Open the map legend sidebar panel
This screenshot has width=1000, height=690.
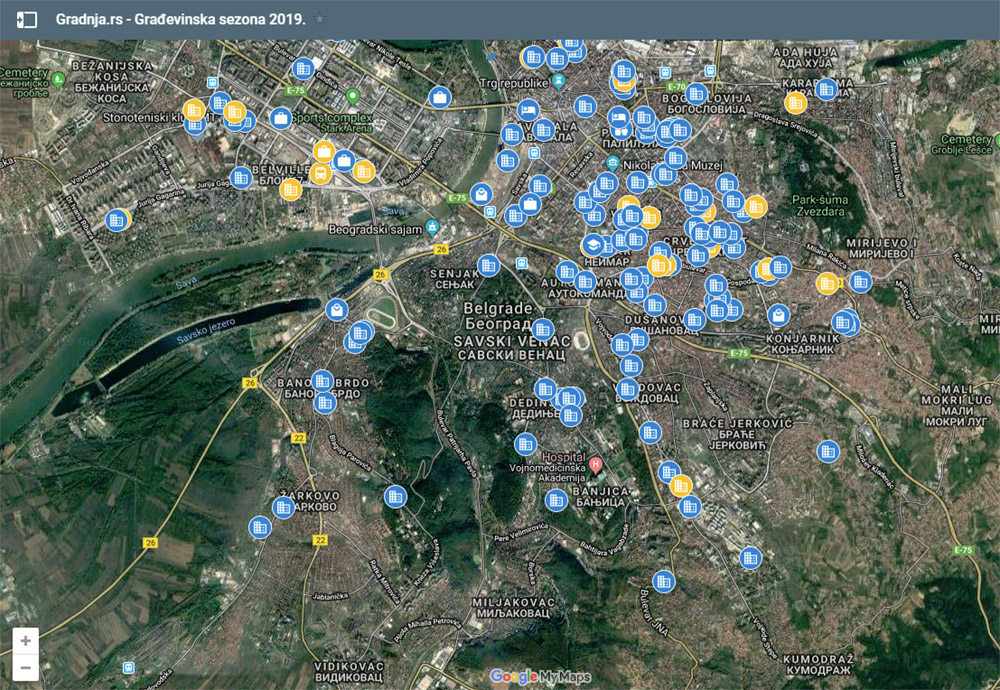pos(28,19)
